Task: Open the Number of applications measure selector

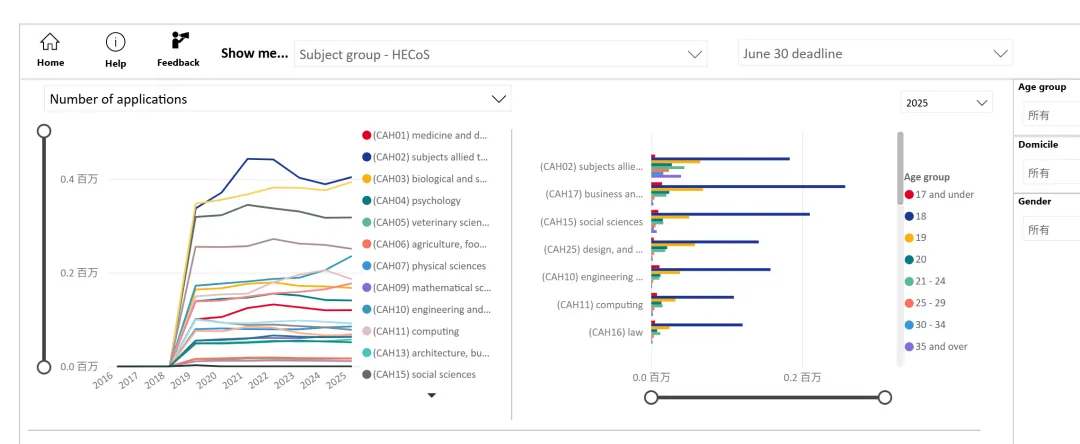Action: [x=277, y=99]
